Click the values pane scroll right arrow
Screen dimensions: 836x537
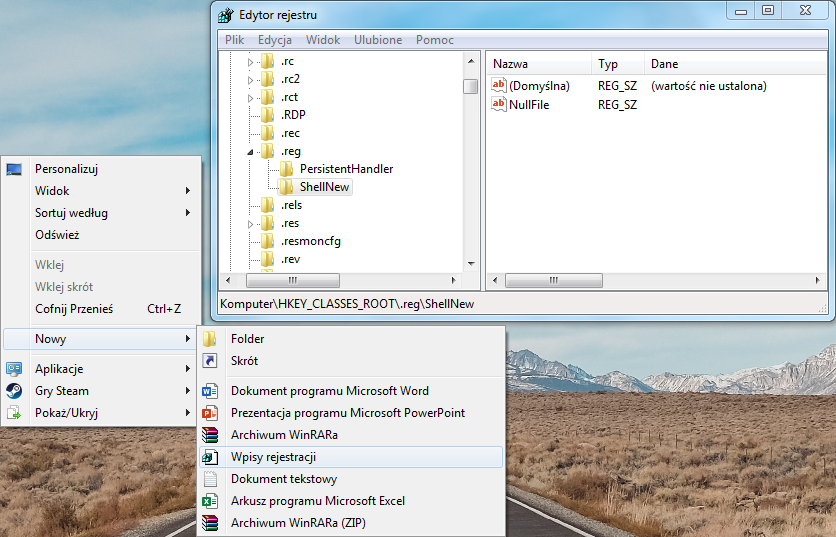817,280
